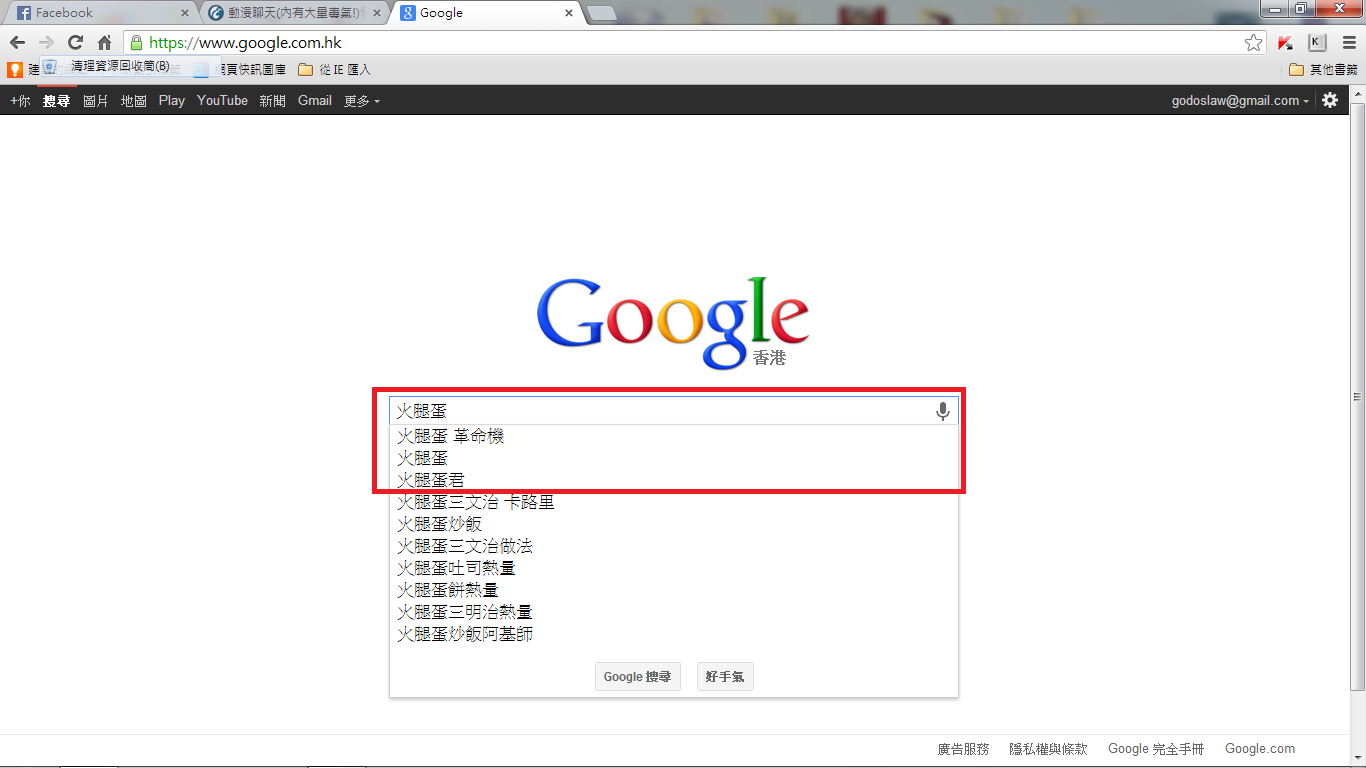The height and width of the screenshot is (768, 1366).
Task: Open the grey K keyboard extension icon
Action: 1317,42
